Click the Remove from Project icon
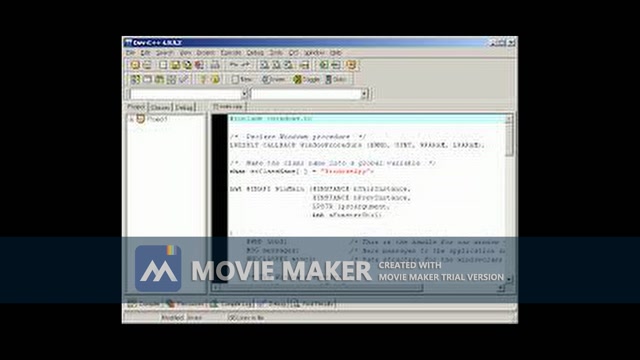Viewport: 640px width, 360px height. 336,65
